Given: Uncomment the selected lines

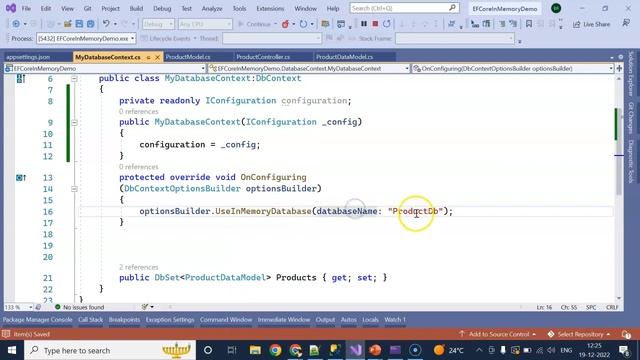Looking at the screenshot, I should click(x=513, y=24).
